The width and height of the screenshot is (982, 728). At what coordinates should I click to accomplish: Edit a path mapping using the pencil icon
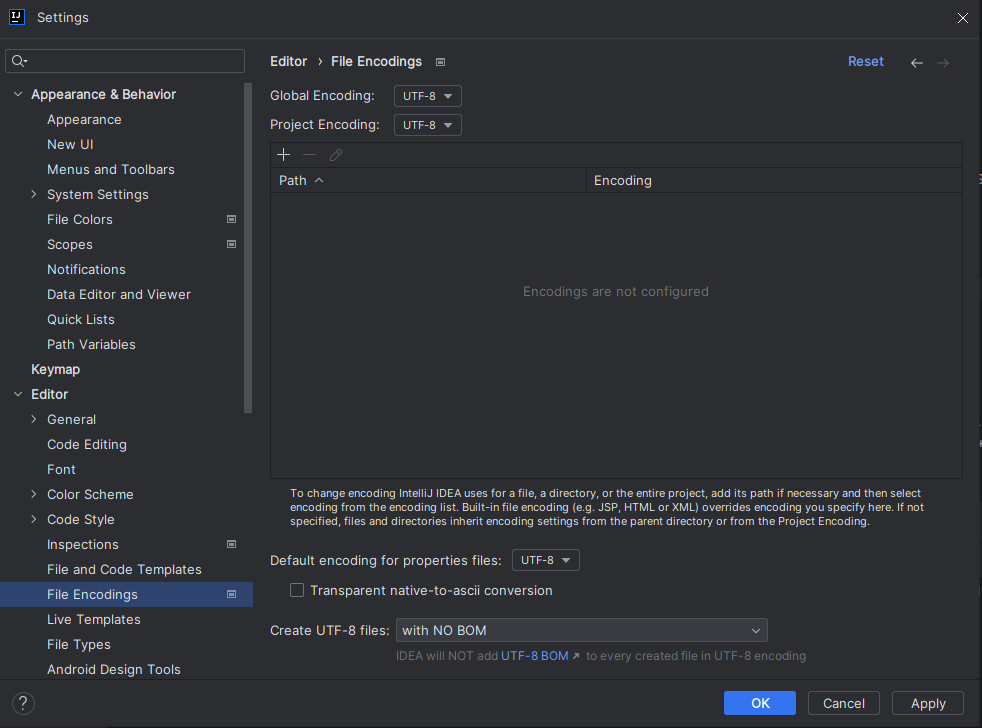335,154
